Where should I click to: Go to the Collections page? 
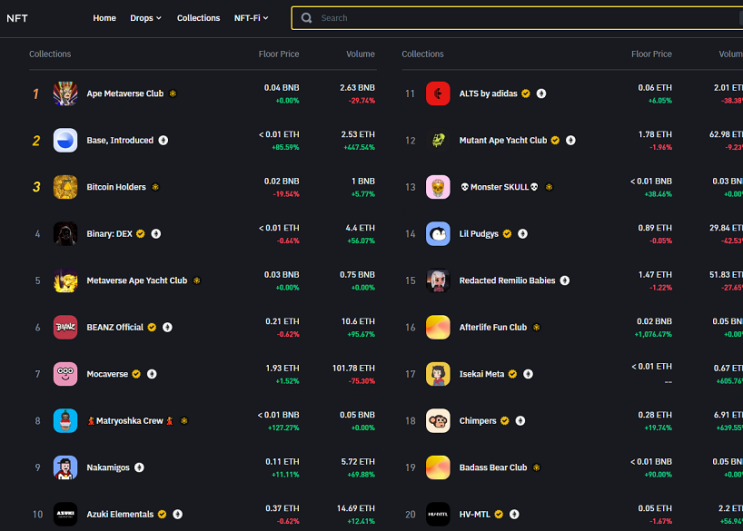pos(199,18)
